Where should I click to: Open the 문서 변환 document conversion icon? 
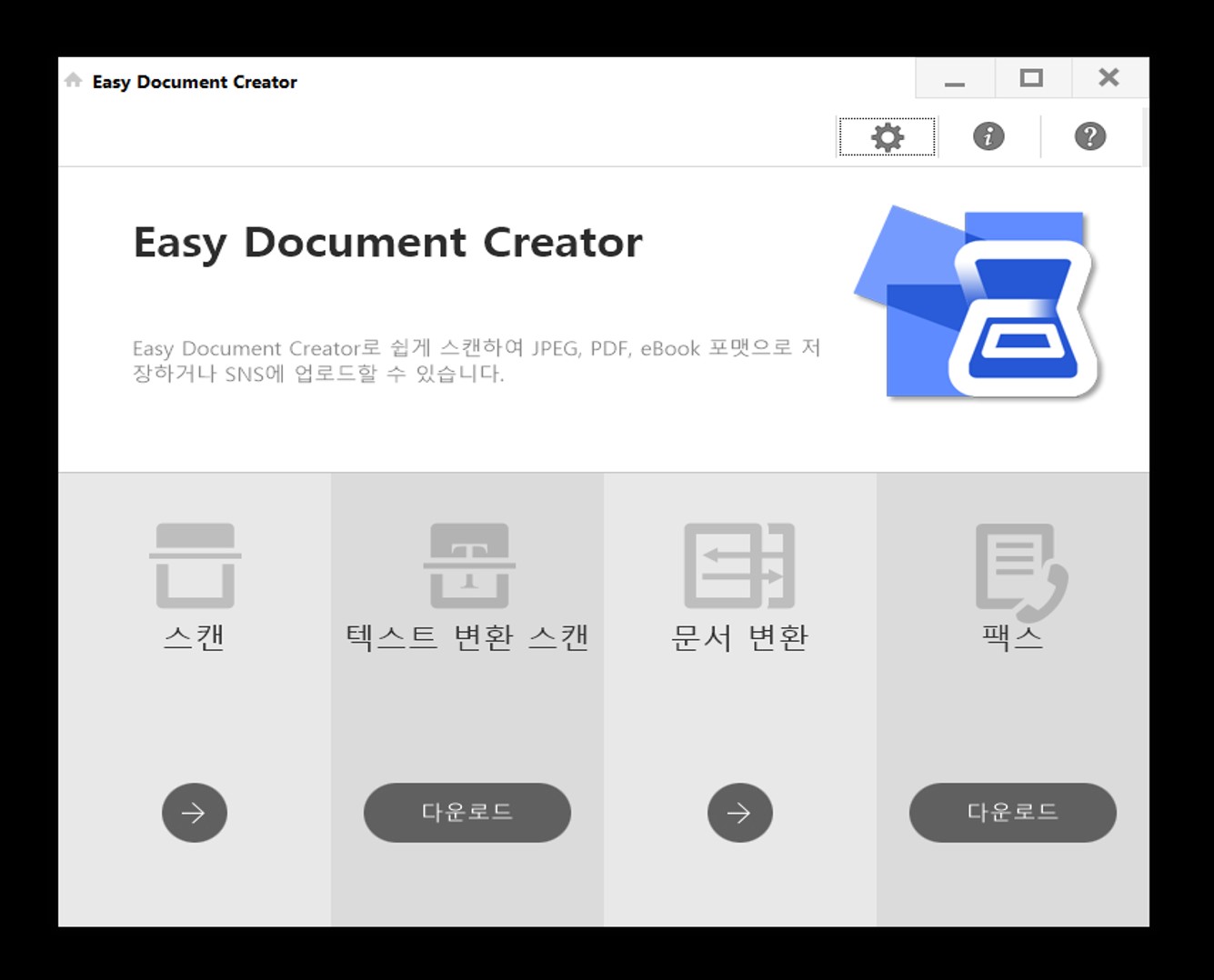pos(739,564)
